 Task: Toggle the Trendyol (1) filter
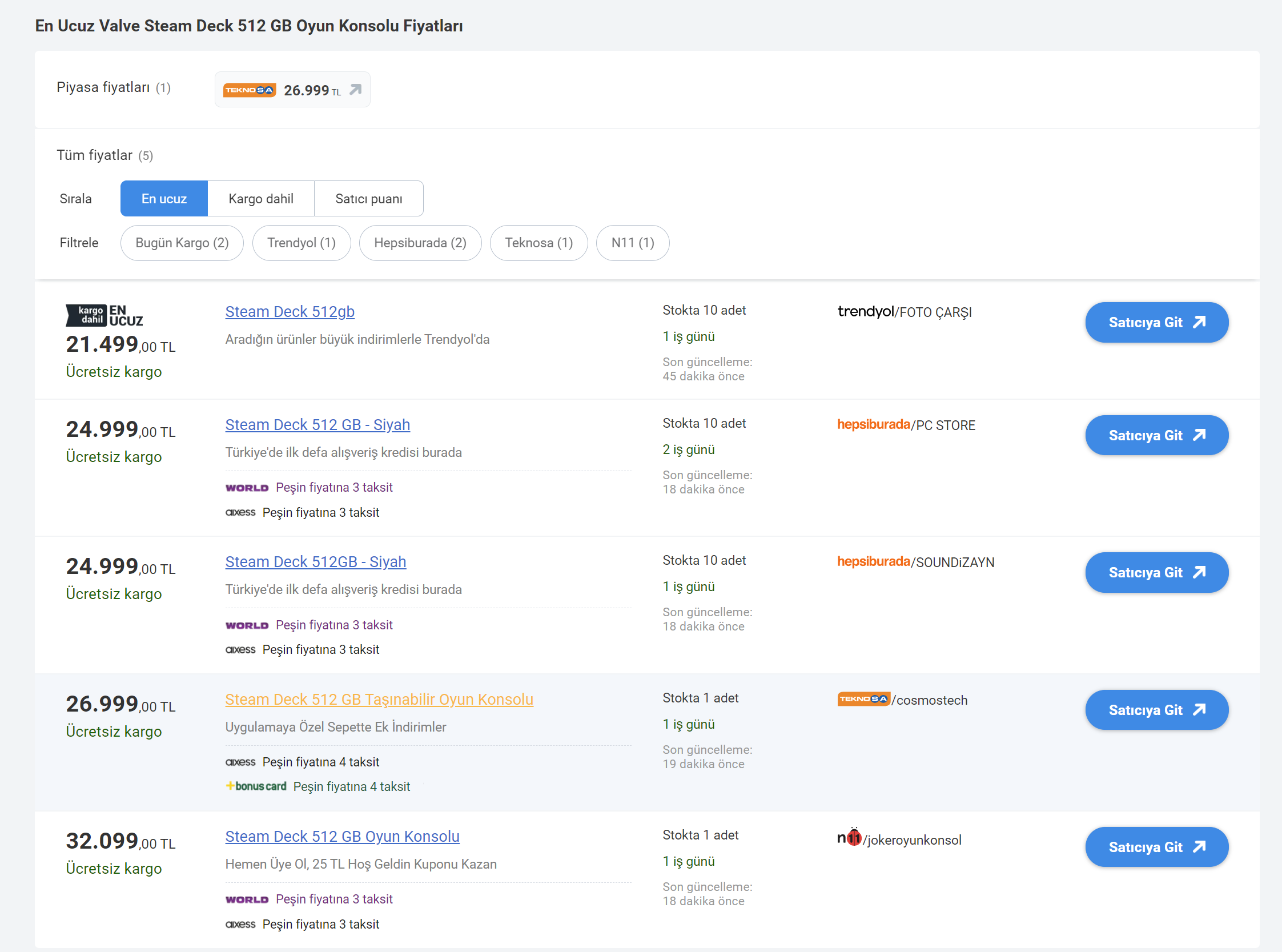(302, 243)
